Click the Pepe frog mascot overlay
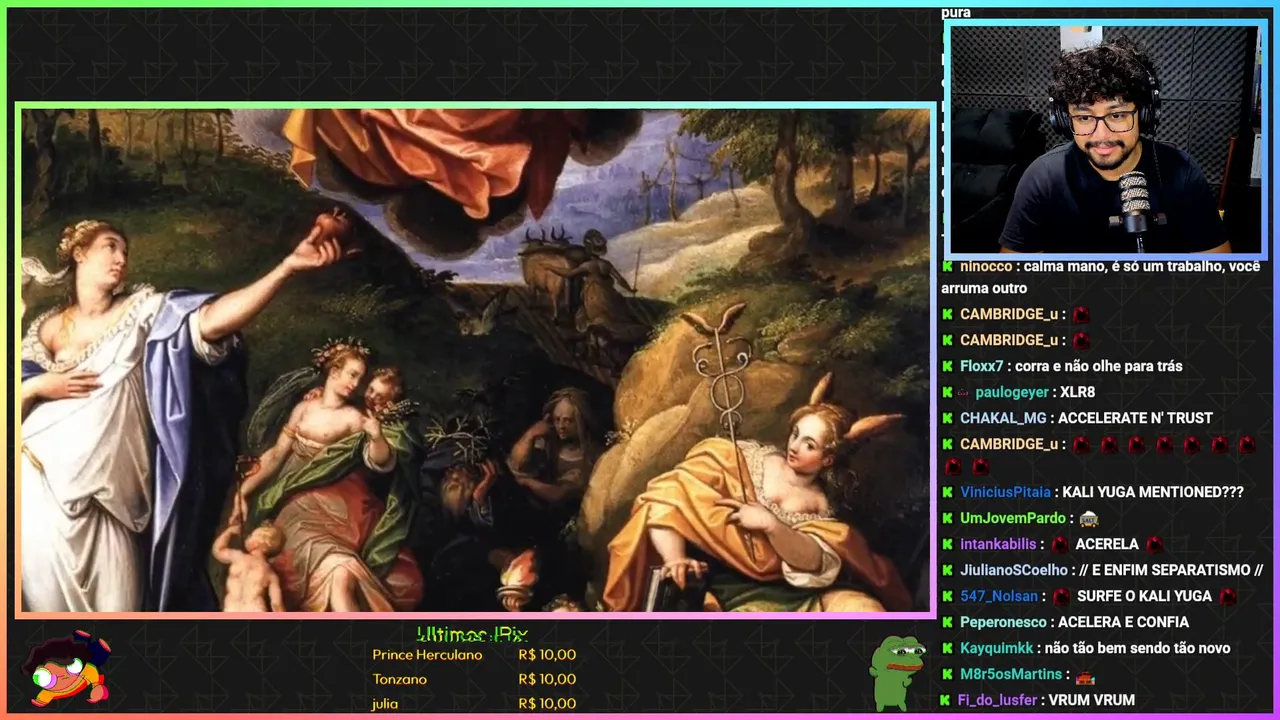This screenshot has width=1280, height=720. pos(897,672)
